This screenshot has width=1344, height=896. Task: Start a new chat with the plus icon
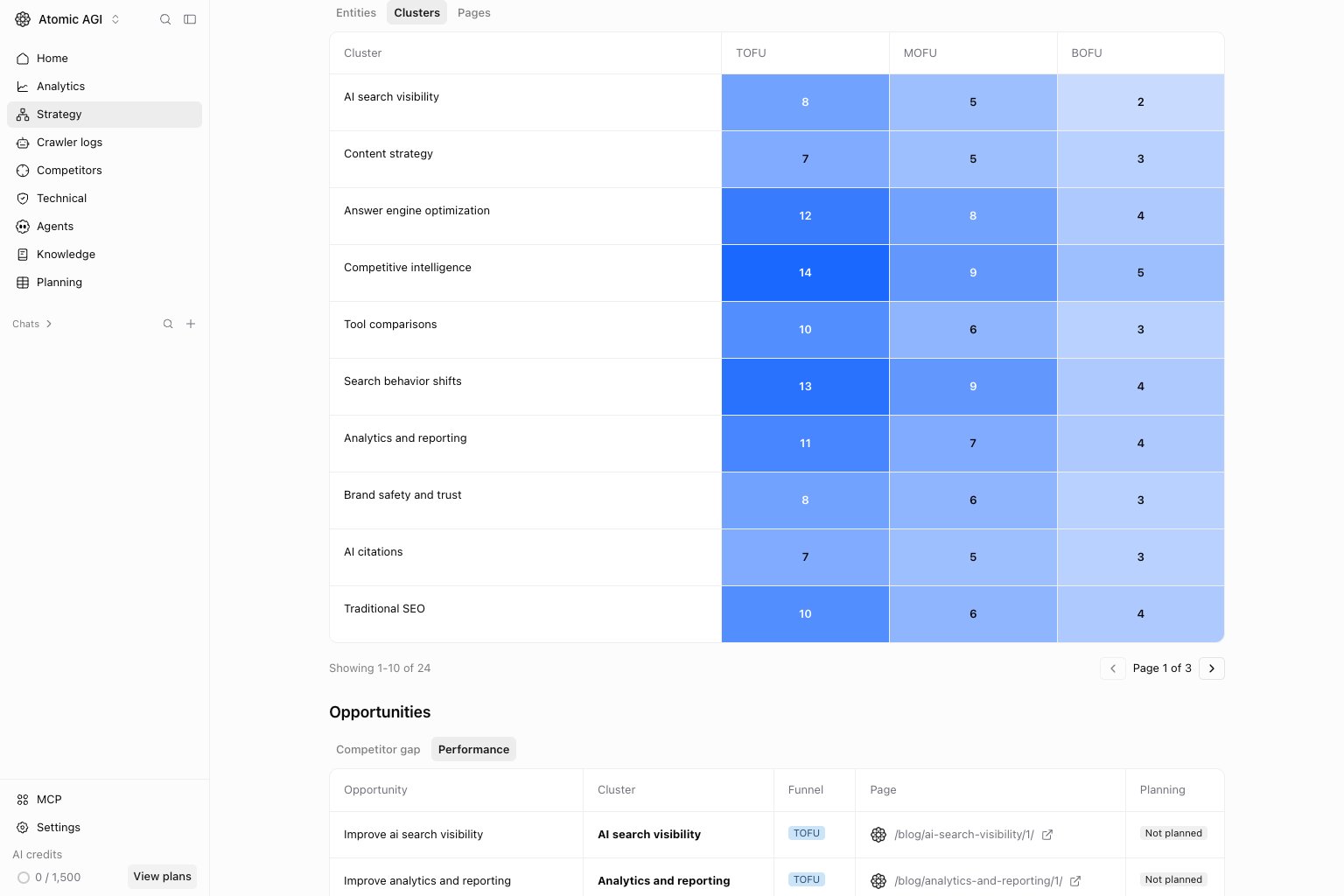coord(191,324)
